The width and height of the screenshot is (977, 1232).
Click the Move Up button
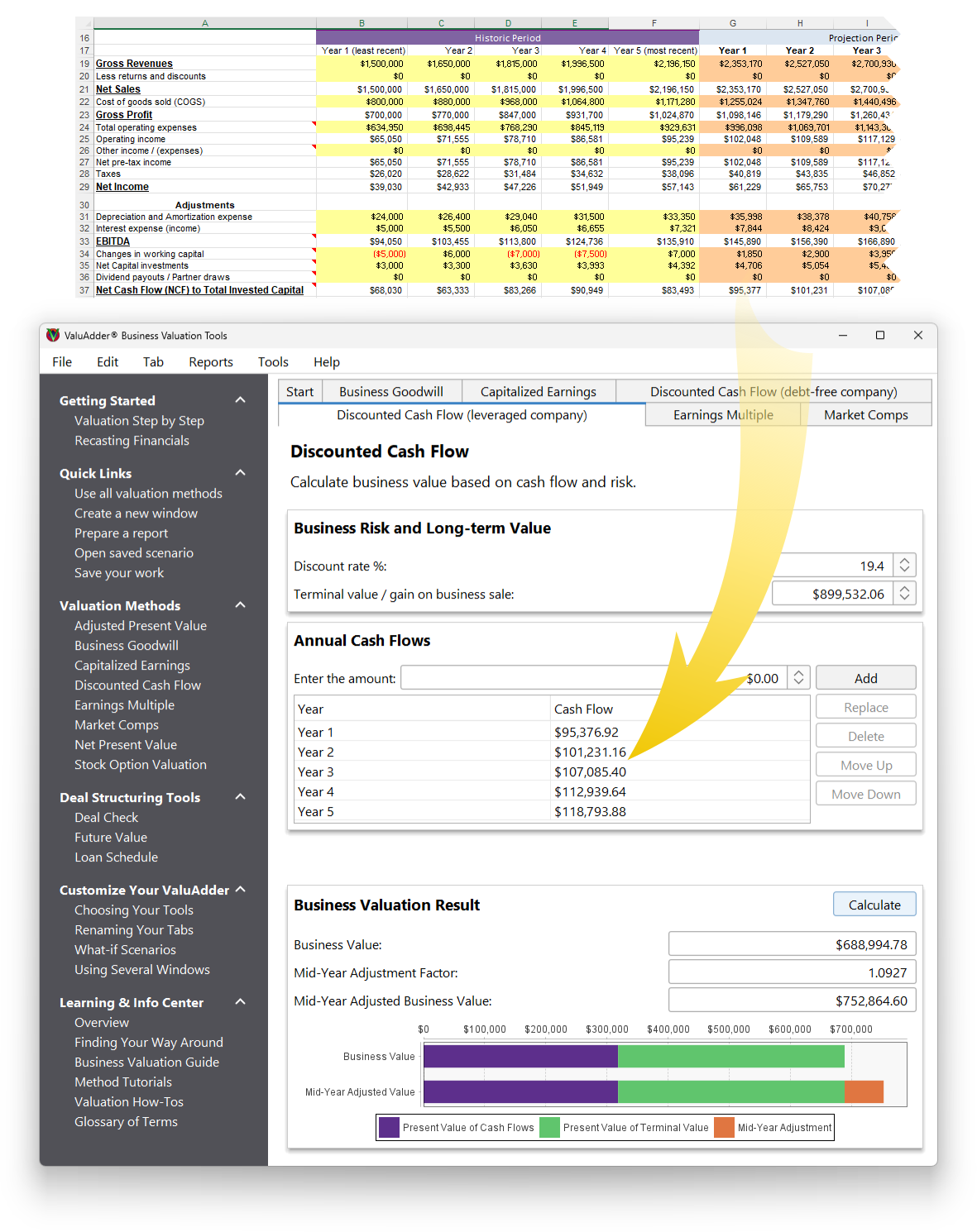pos(866,766)
